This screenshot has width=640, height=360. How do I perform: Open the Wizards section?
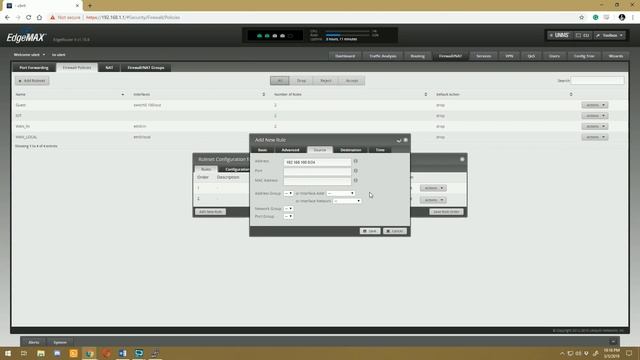coord(616,56)
